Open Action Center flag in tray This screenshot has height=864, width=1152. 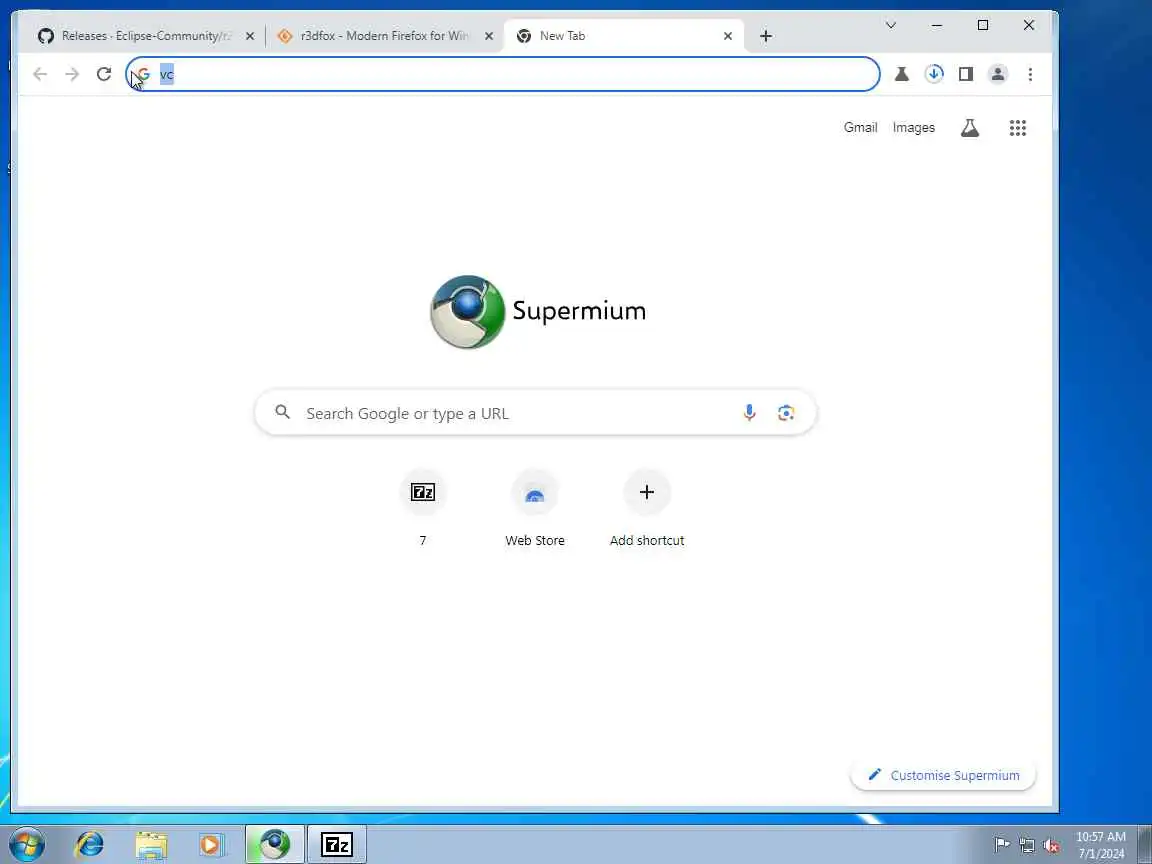1001,845
